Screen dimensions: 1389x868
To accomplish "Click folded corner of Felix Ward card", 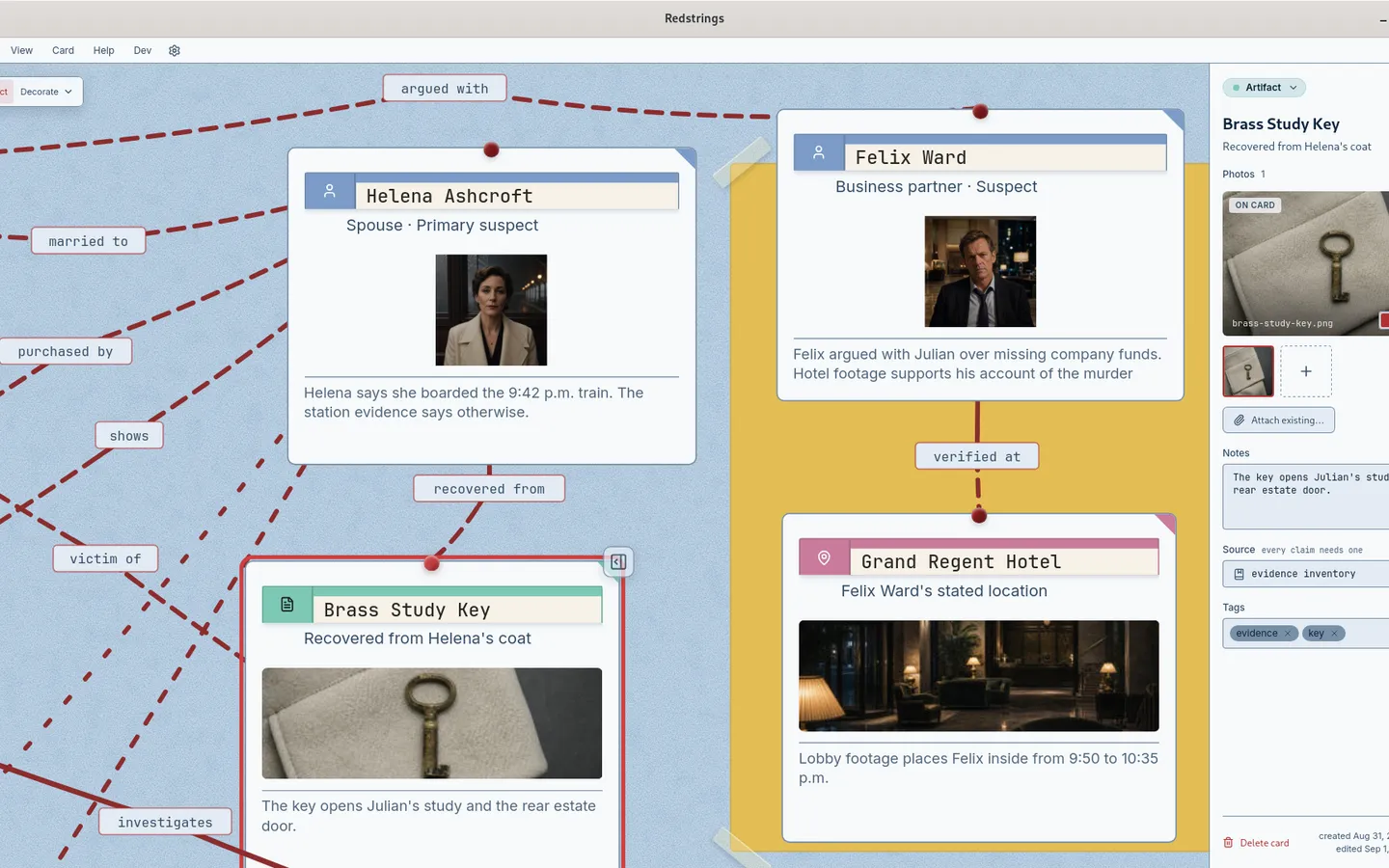I will tap(1174, 120).
